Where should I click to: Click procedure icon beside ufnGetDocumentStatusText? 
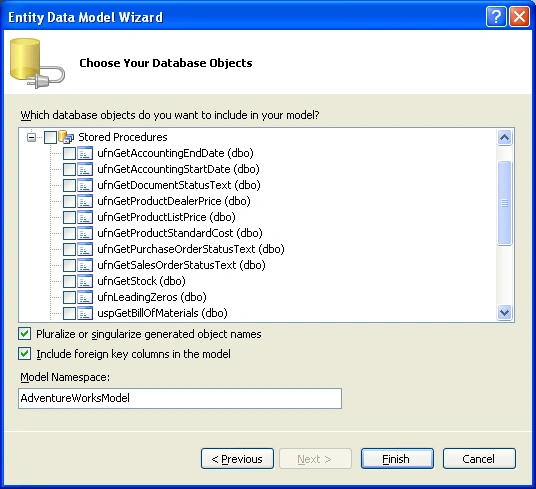coord(85,186)
